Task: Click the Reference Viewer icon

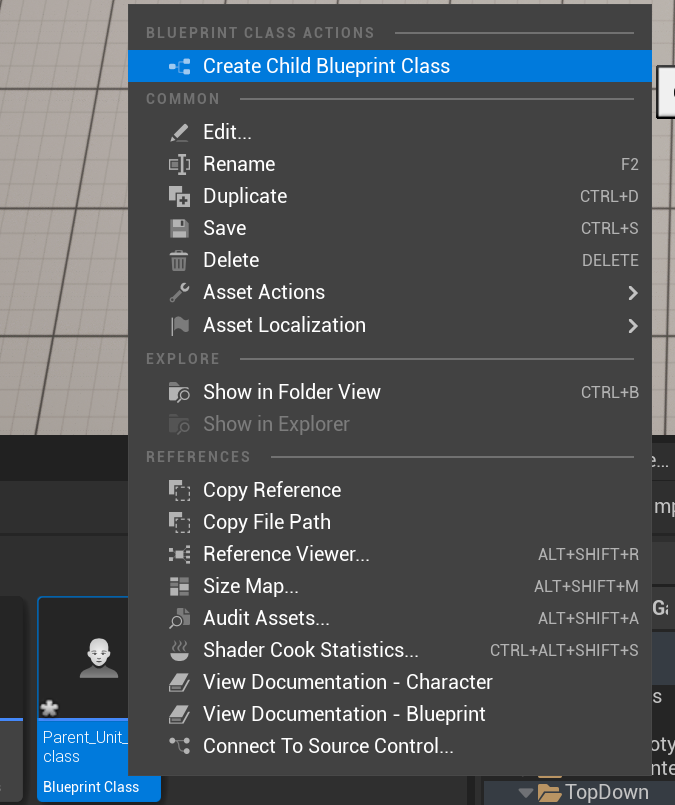Action: [180, 554]
